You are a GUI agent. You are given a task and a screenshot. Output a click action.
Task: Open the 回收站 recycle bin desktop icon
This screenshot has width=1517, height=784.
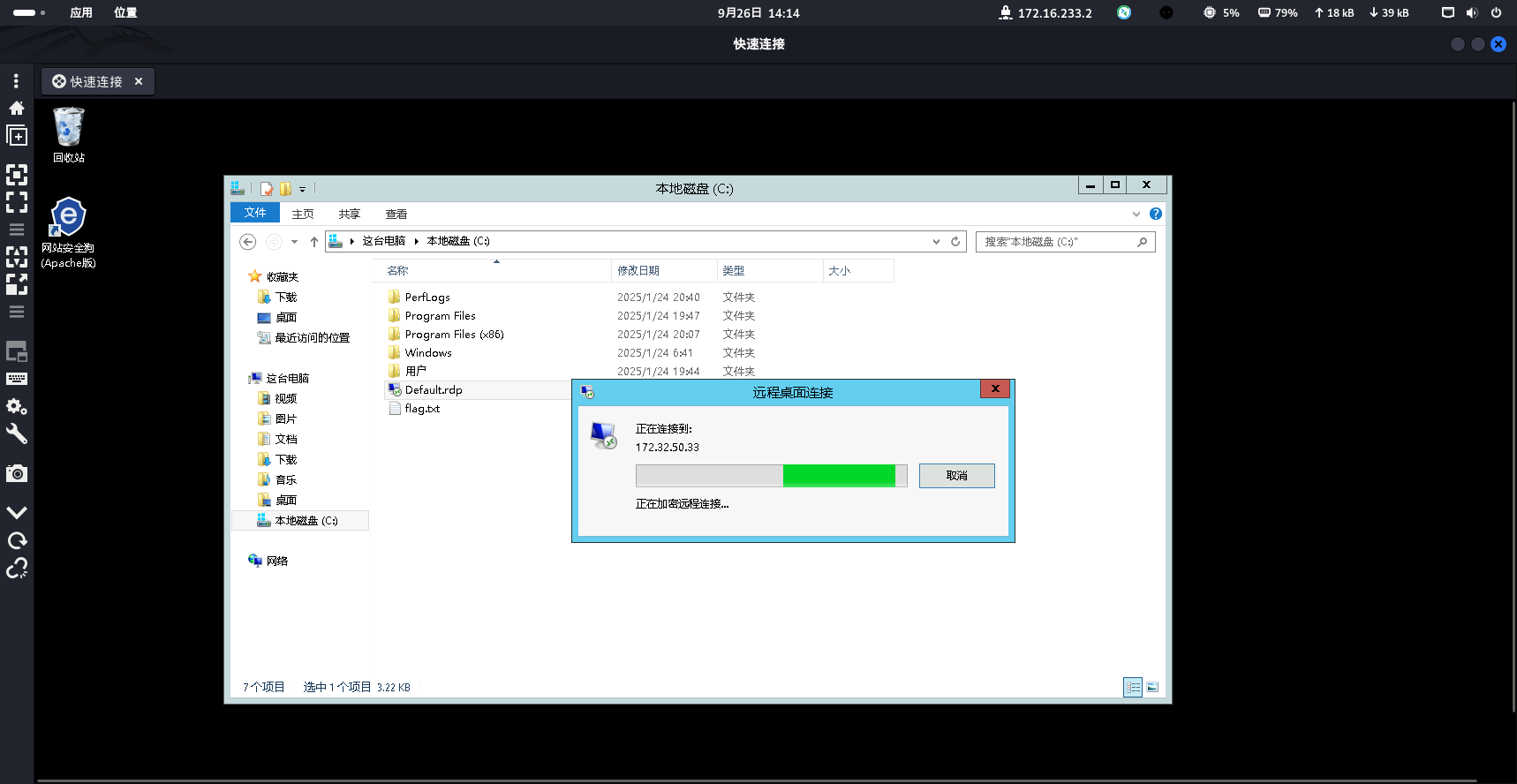[69, 134]
